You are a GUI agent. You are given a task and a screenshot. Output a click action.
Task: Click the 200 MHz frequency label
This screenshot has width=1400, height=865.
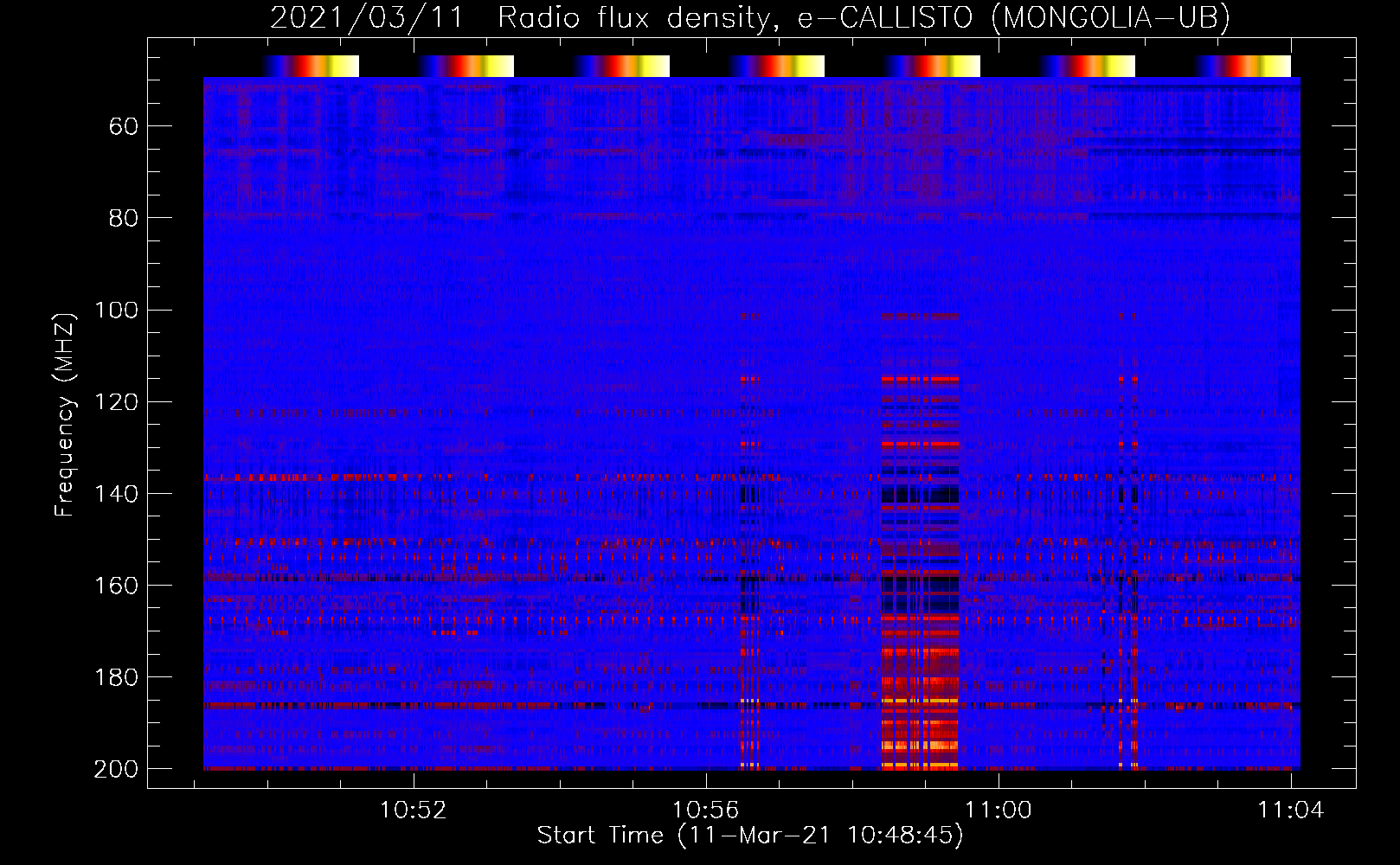(116, 769)
